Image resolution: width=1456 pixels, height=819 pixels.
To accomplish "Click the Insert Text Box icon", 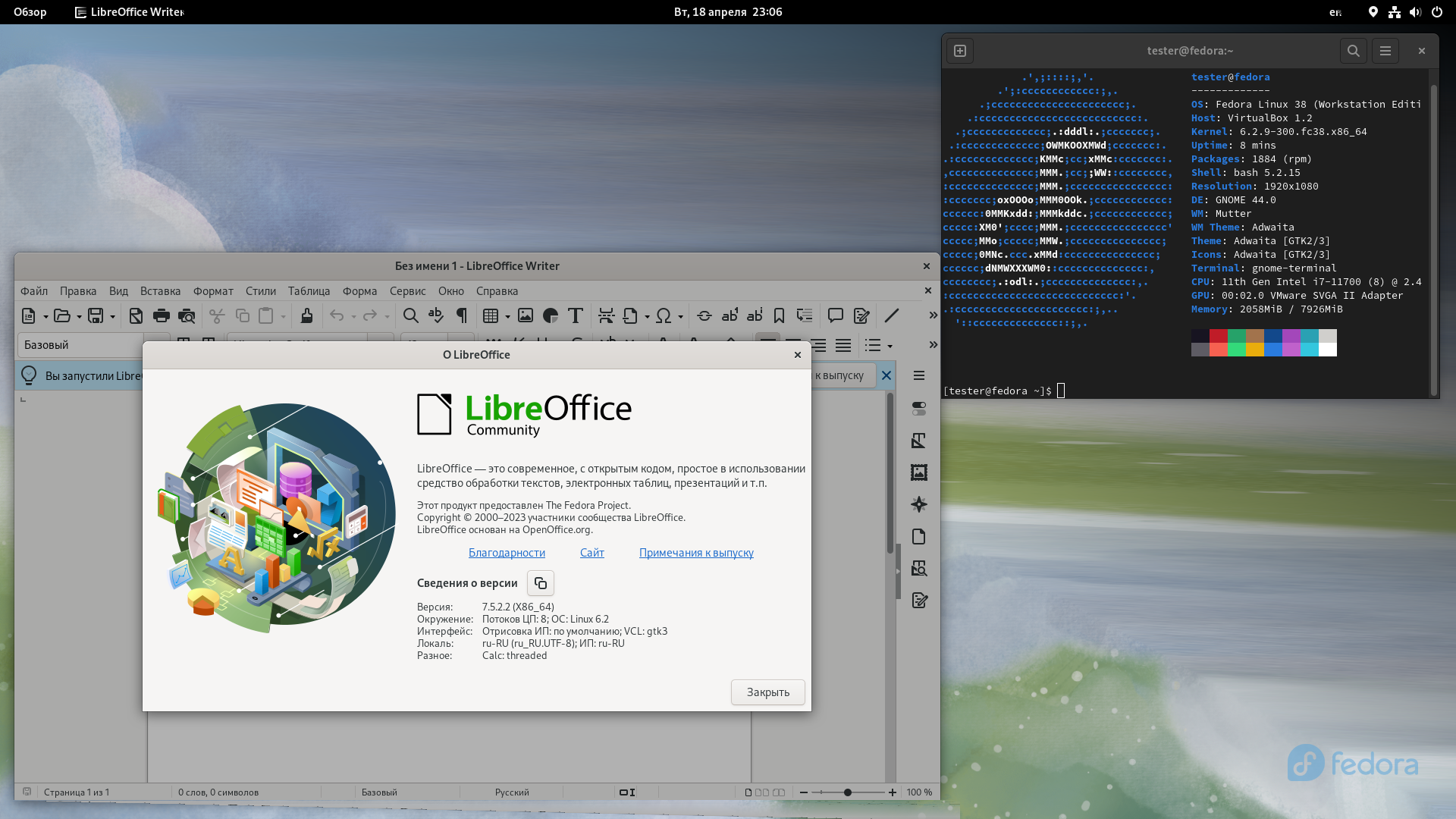I will (x=576, y=315).
